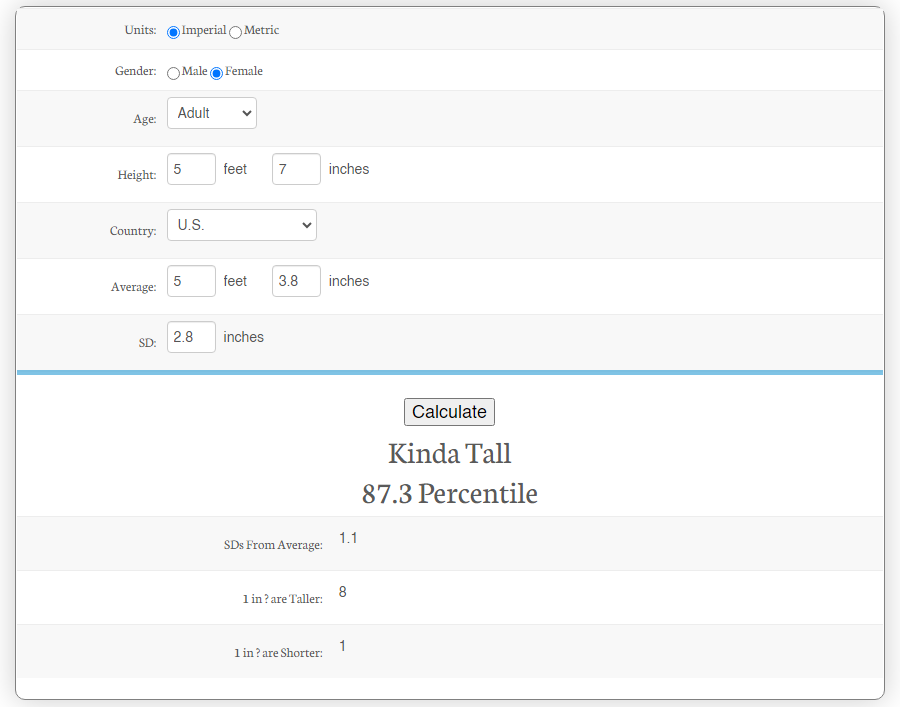Viewport: 900px width, 707px height.
Task: Click the 'Age:' label
Action: coord(145,119)
